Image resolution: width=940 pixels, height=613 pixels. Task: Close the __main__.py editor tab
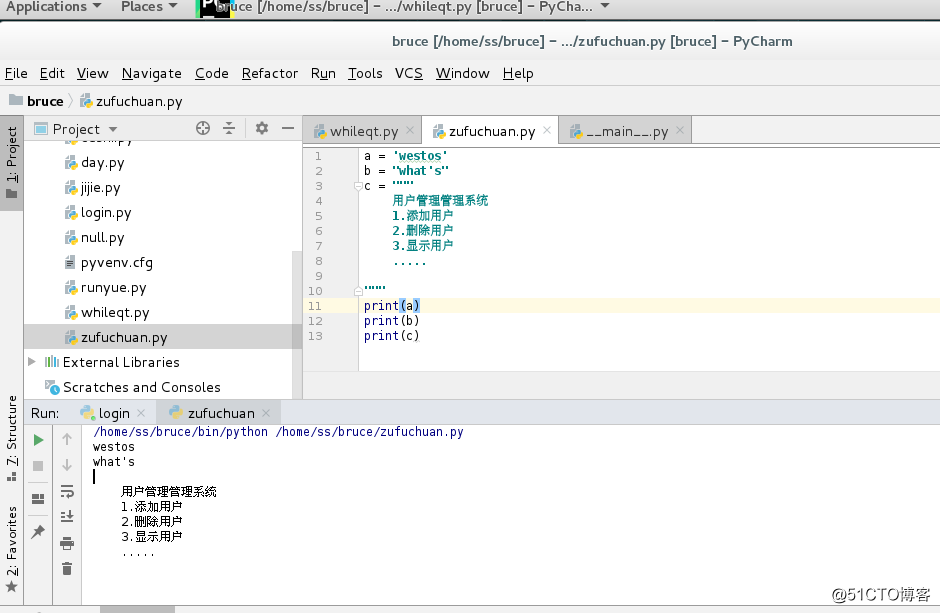(x=680, y=130)
